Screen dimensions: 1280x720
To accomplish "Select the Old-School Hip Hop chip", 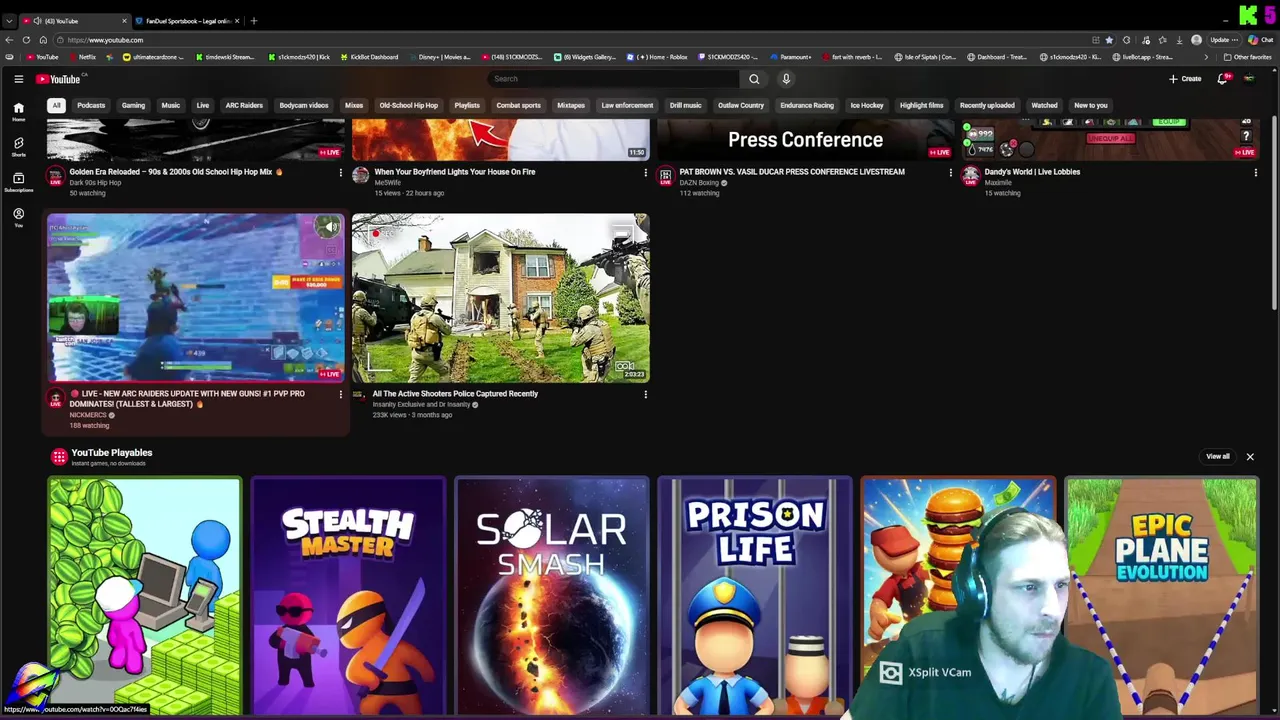I will (x=408, y=105).
